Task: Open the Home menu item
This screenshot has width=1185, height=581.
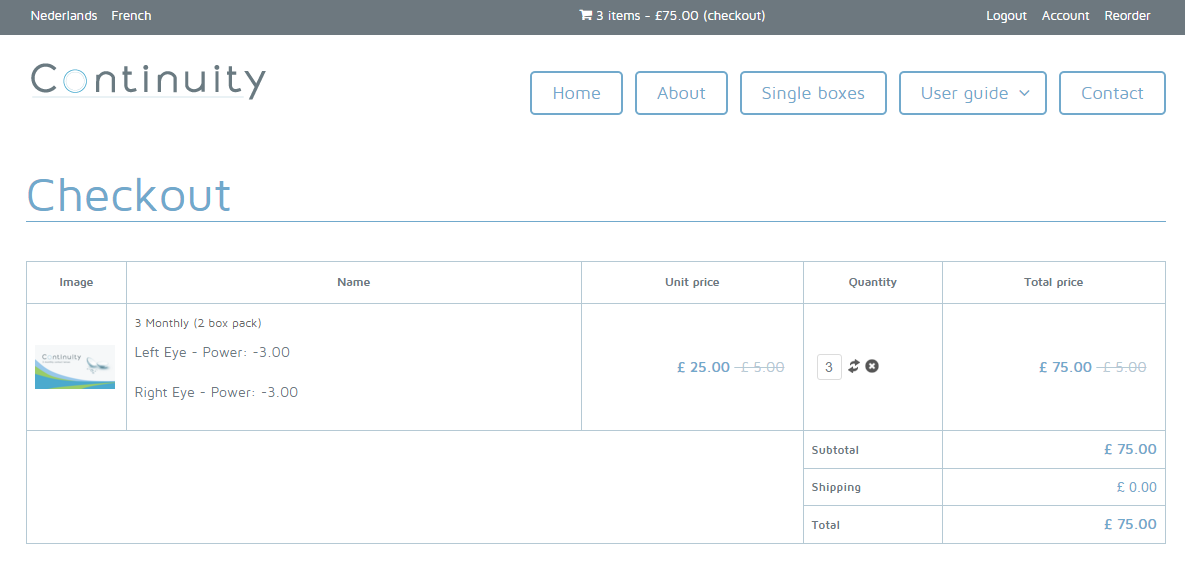Action: tap(576, 93)
